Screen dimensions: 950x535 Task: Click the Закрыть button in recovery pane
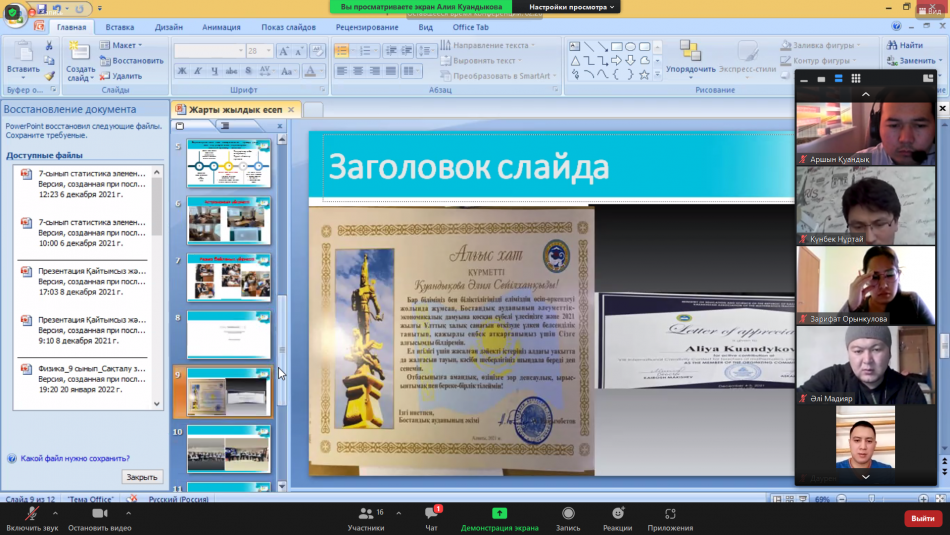click(141, 477)
